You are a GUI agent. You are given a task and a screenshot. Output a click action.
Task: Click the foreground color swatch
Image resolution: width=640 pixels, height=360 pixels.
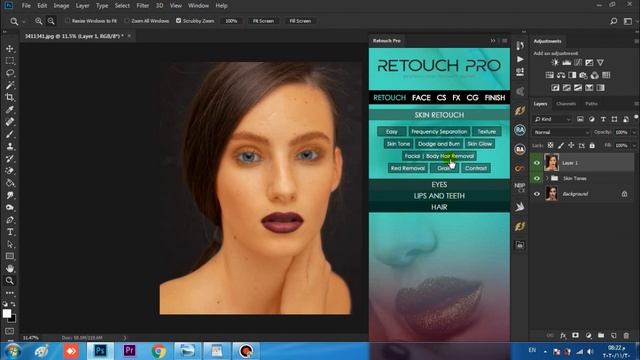point(7,313)
